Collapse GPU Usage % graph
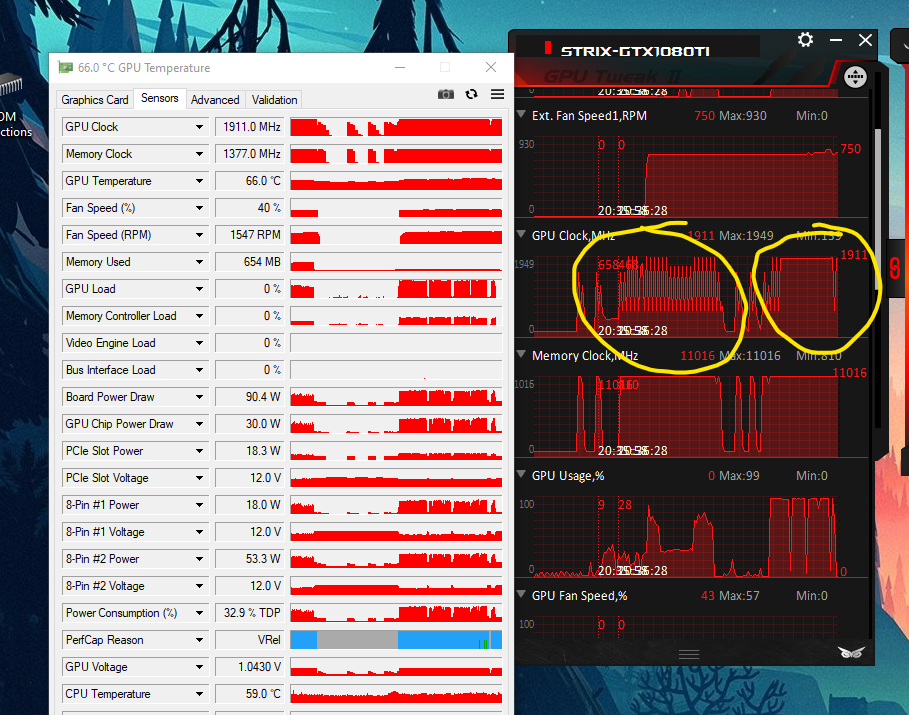The image size is (909, 715). click(x=521, y=474)
